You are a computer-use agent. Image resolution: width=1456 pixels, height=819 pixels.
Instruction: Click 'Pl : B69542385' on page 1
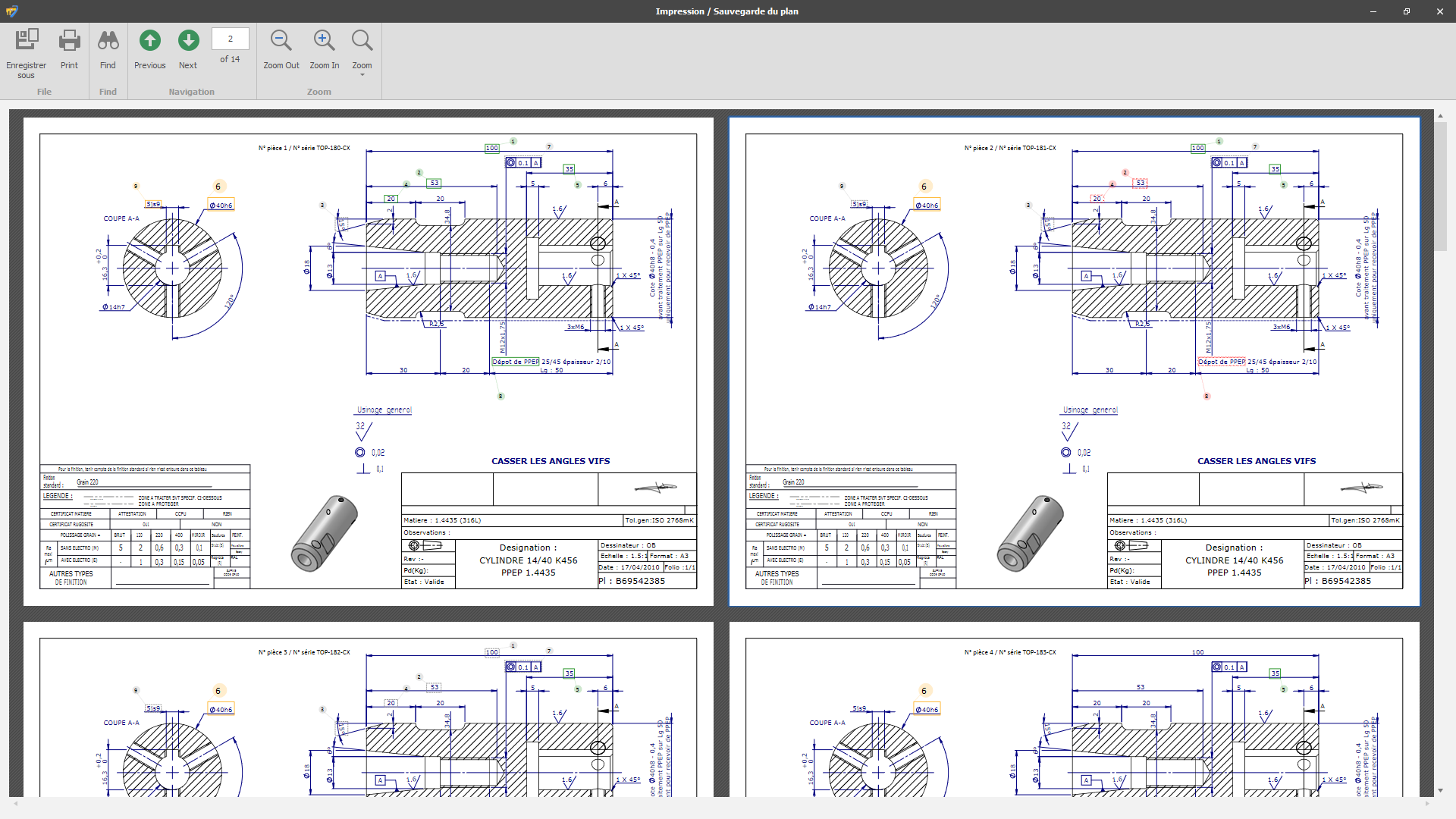(x=632, y=582)
